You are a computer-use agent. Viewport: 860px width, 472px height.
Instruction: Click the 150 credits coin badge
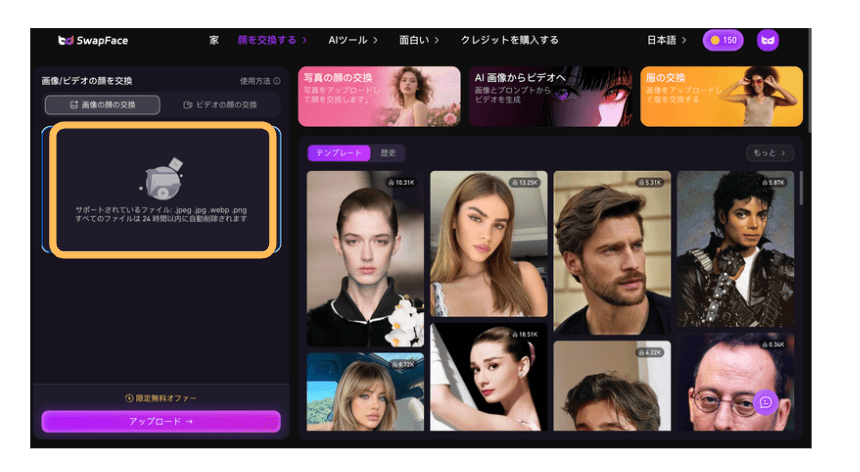(x=723, y=40)
